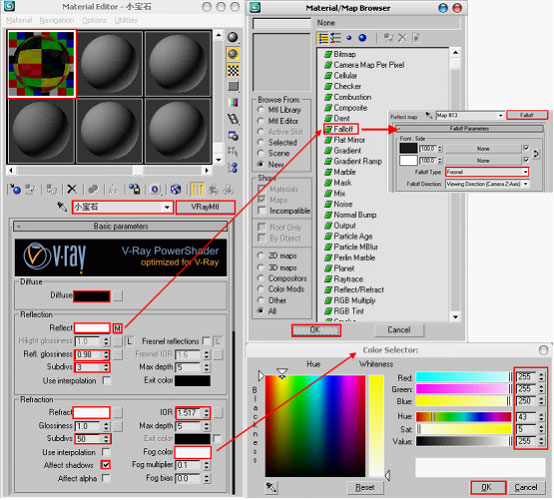Open Navigation menu
The height and width of the screenshot is (500, 554).
[57, 20]
